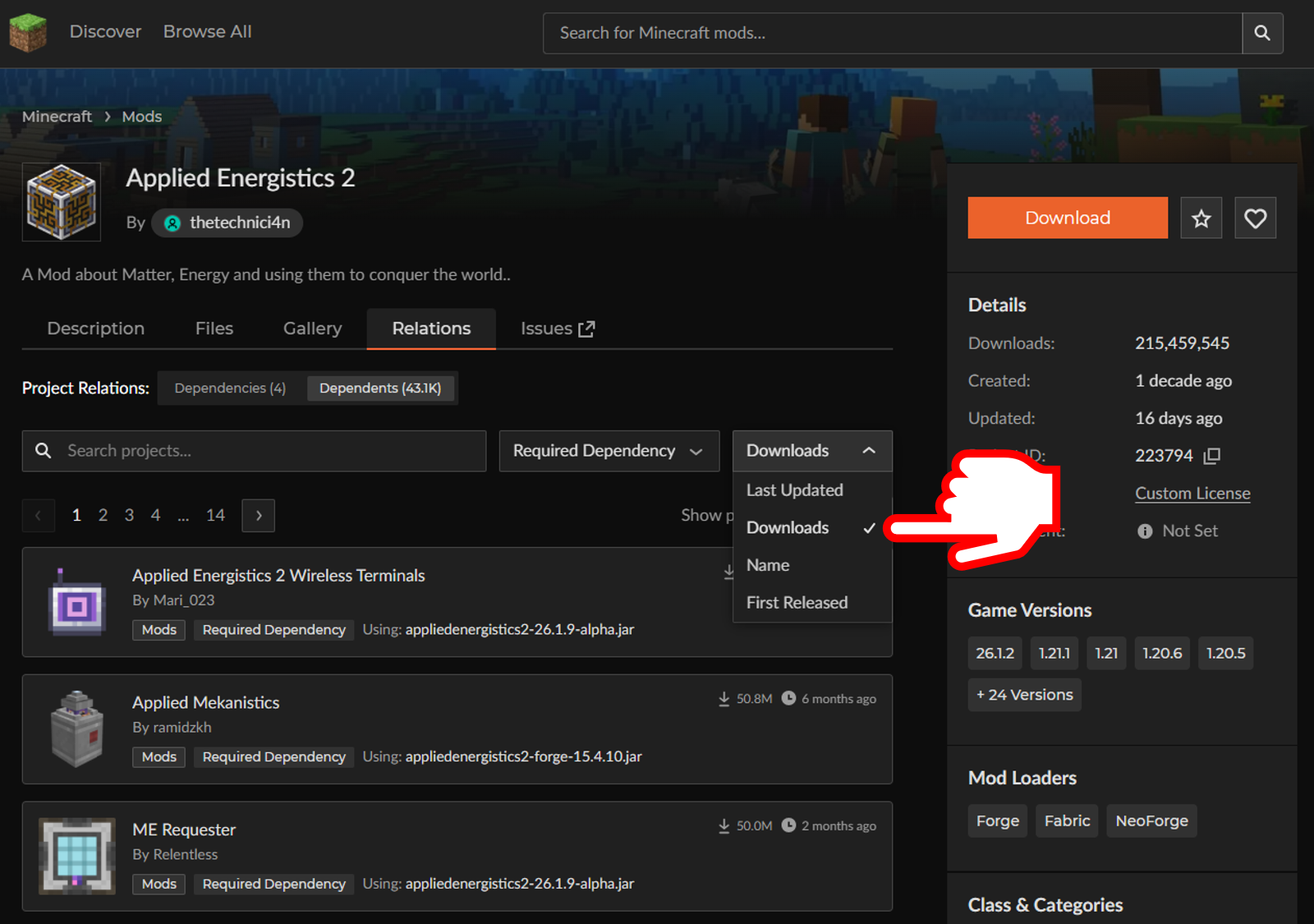Switch to the Gallery tab
Image resolution: width=1314 pixels, height=924 pixels.
click(x=313, y=329)
